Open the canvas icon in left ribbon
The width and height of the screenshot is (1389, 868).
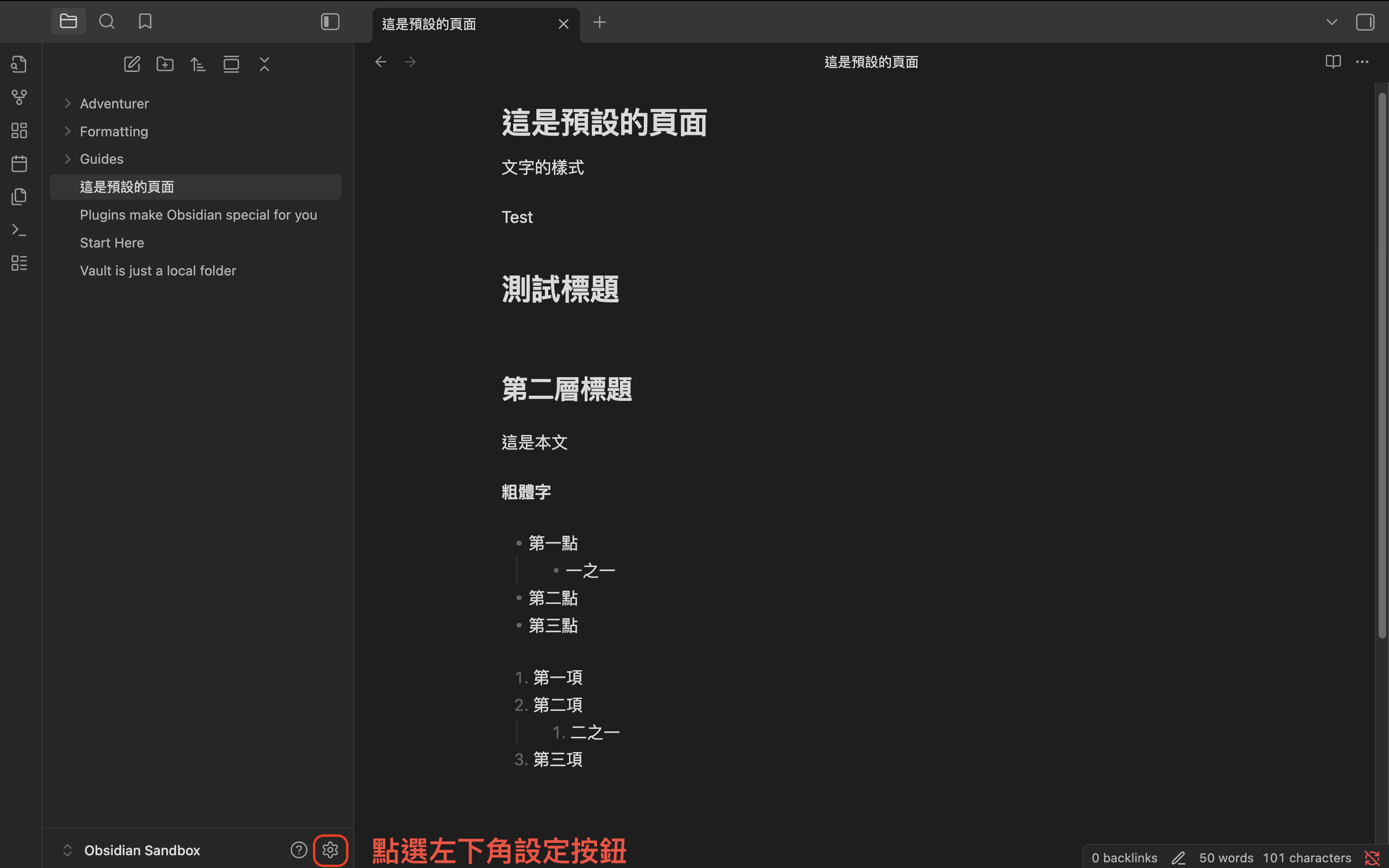[x=19, y=130]
